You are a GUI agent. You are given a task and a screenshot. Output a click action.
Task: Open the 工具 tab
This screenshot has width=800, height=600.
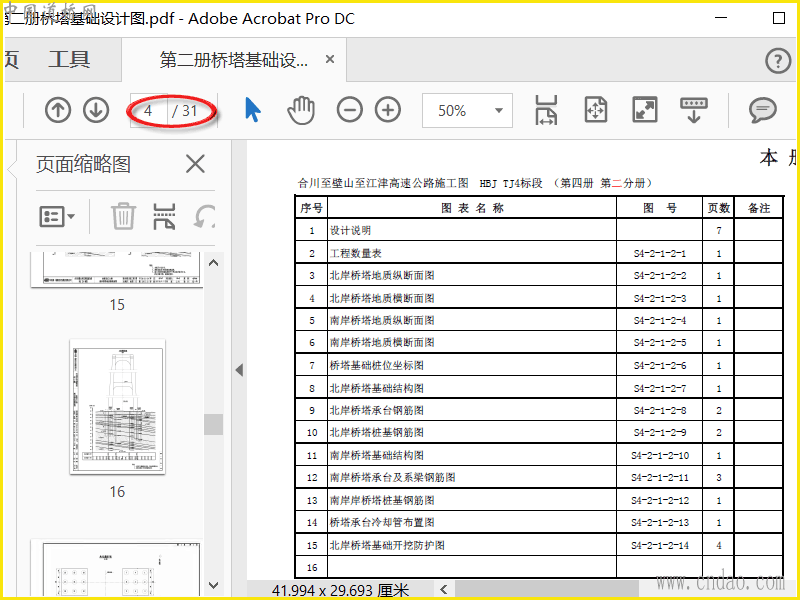69,60
